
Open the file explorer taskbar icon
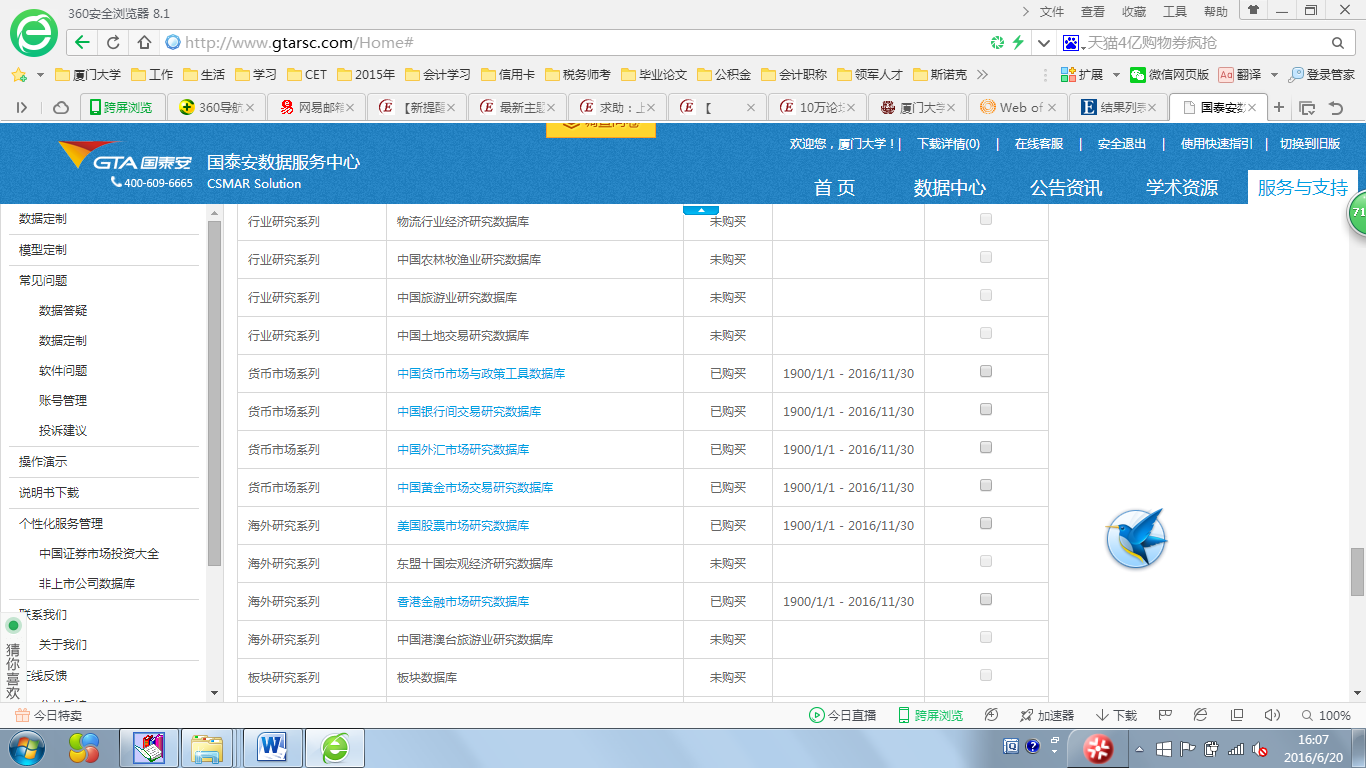point(208,747)
